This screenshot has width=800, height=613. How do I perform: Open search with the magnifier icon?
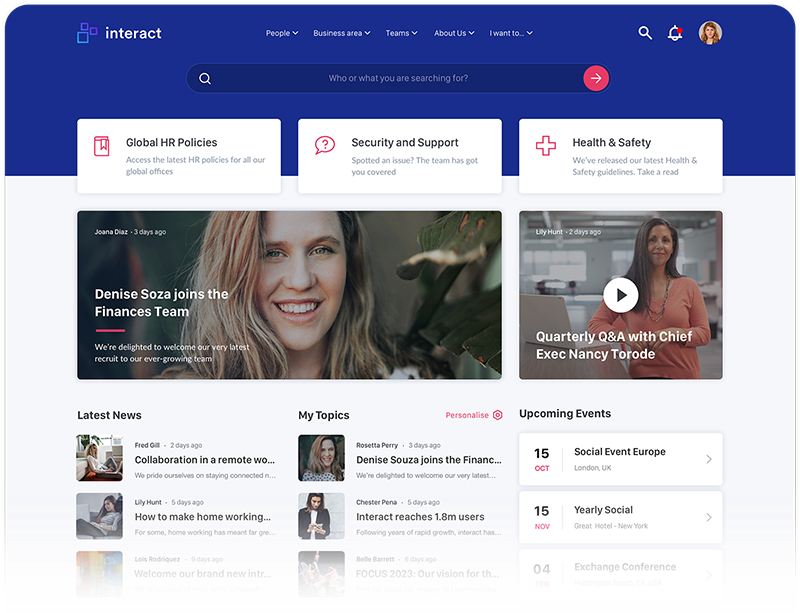pyautogui.click(x=645, y=33)
